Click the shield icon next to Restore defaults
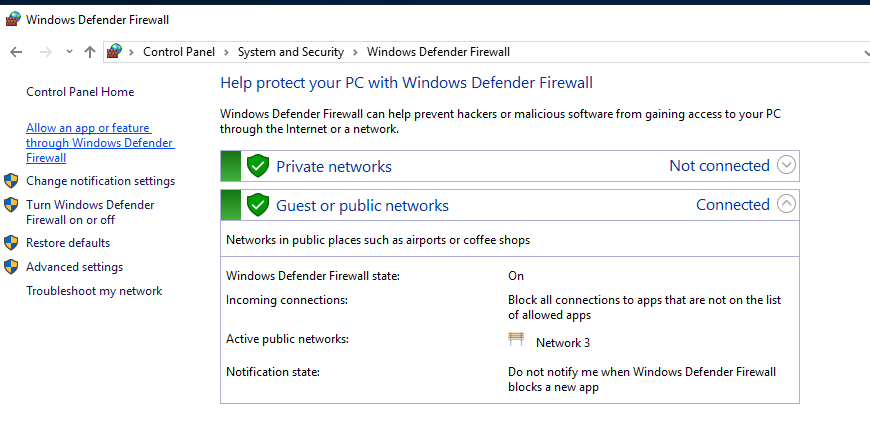 click(x=11, y=243)
